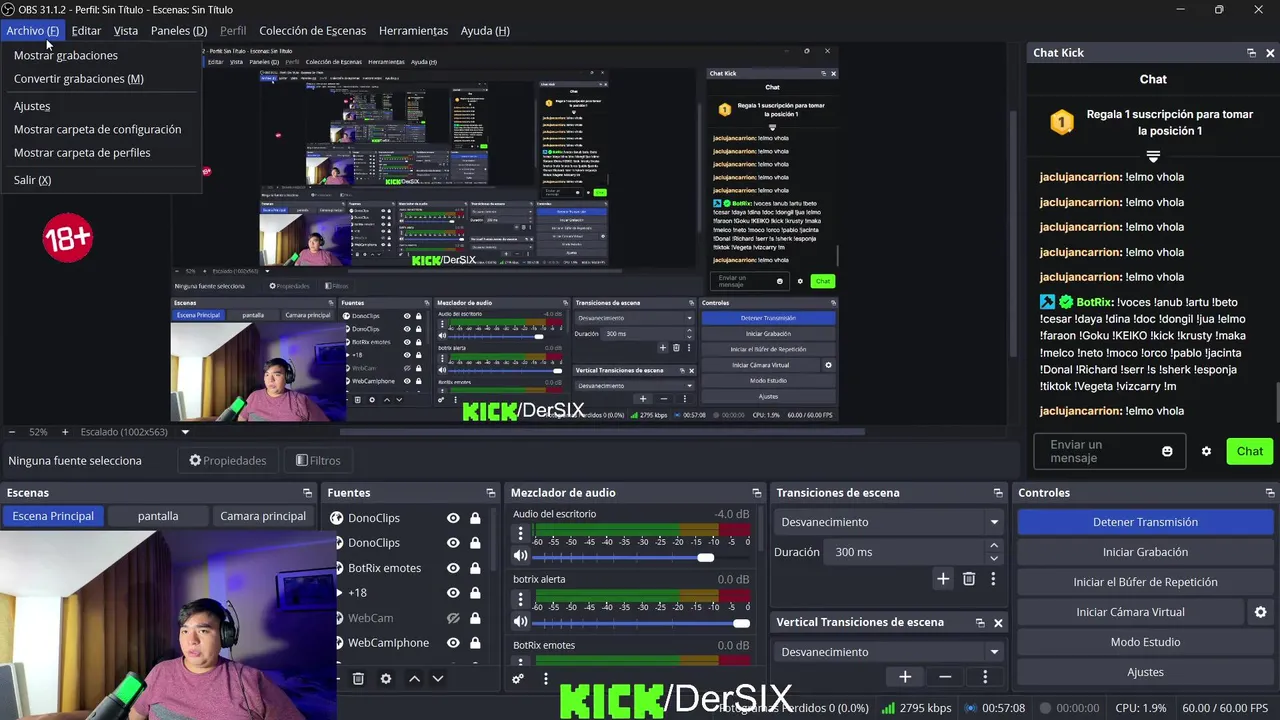Viewport: 1280px width, 720px height.
Task: Undock the Fuentes panel
Action: pyautogui.click(x=491, y=493)
